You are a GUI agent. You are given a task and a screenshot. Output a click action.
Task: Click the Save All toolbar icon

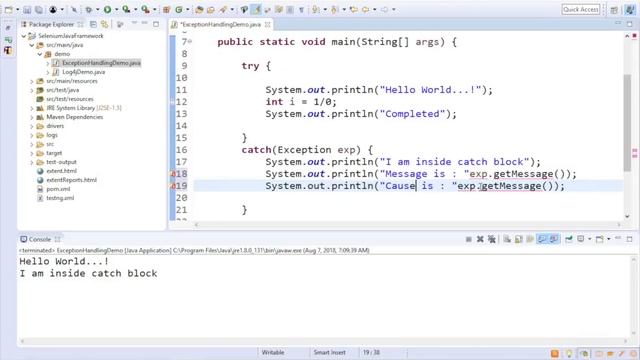click(38, 9)
